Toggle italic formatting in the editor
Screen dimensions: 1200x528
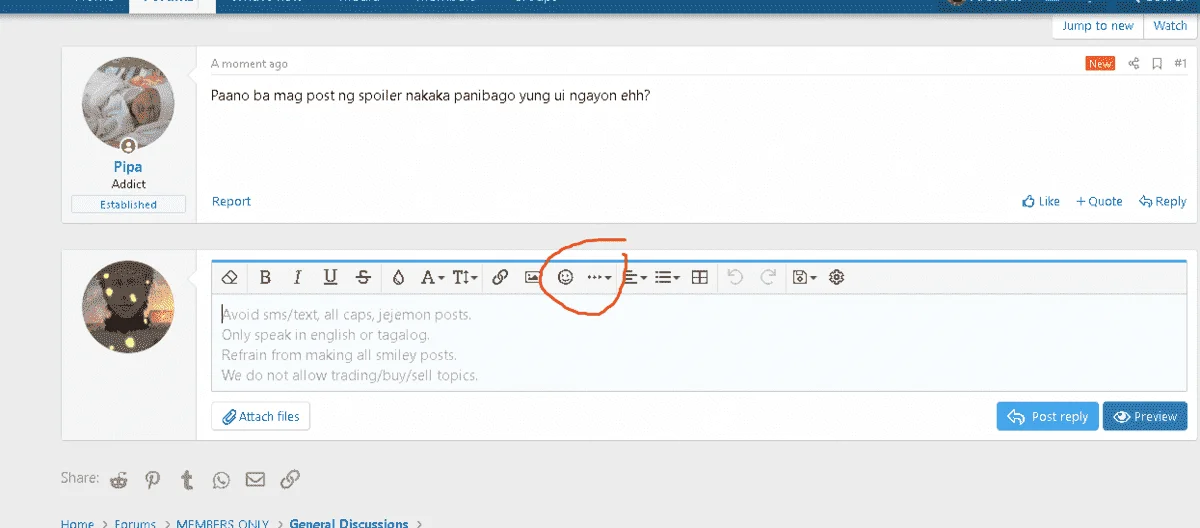[x=297, y=277]
